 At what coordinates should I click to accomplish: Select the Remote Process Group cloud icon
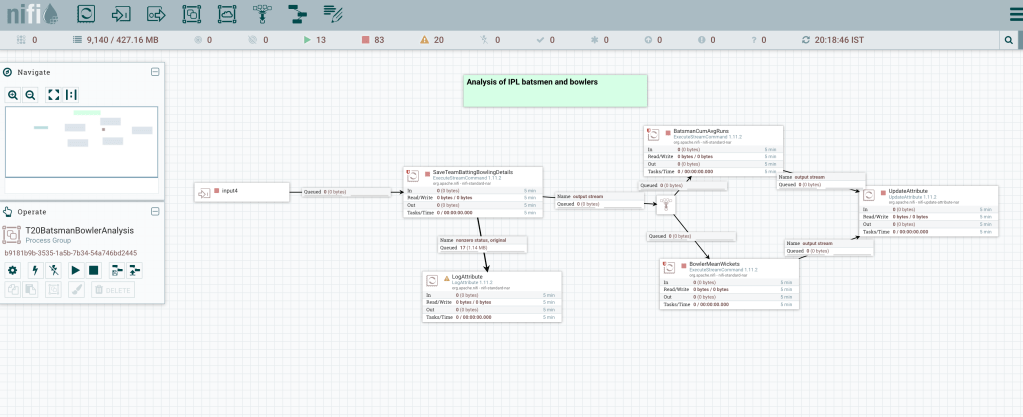pyautogui.click(x=227, y=14)
